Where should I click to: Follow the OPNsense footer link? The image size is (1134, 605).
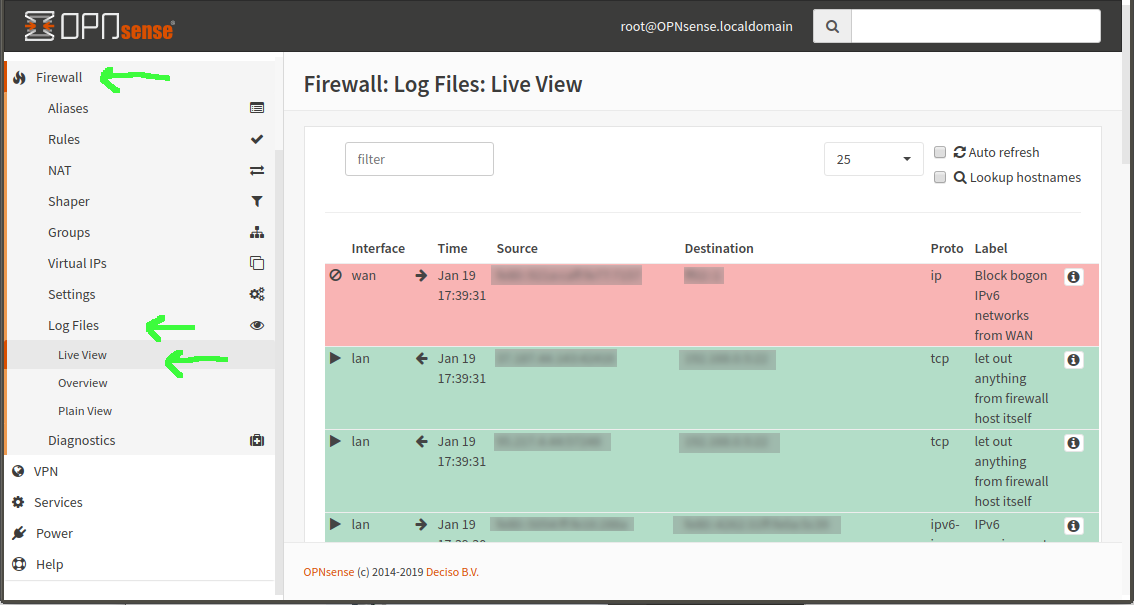[x=329, y=572]
